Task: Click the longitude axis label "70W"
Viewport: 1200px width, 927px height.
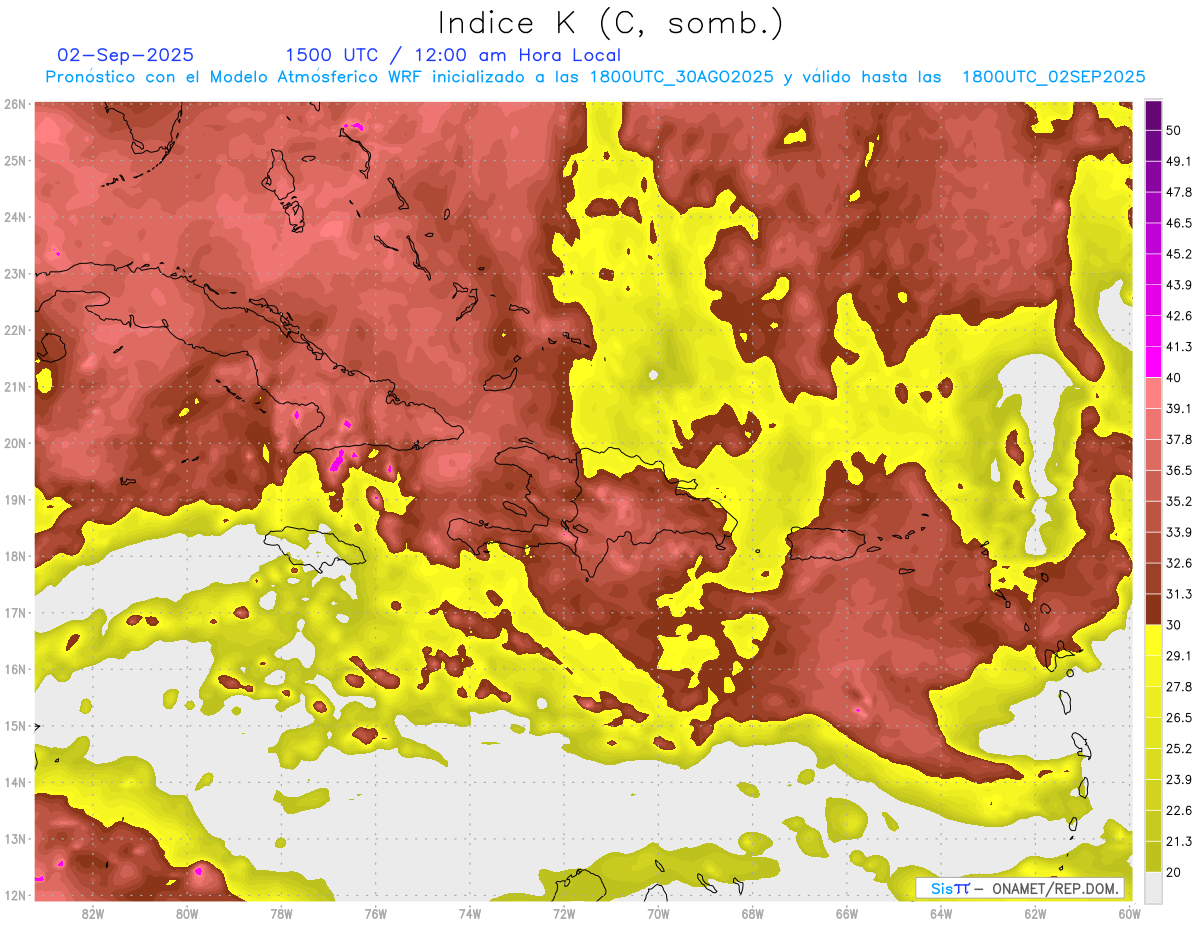Action: pyautogui.click(x=658, y=914)
